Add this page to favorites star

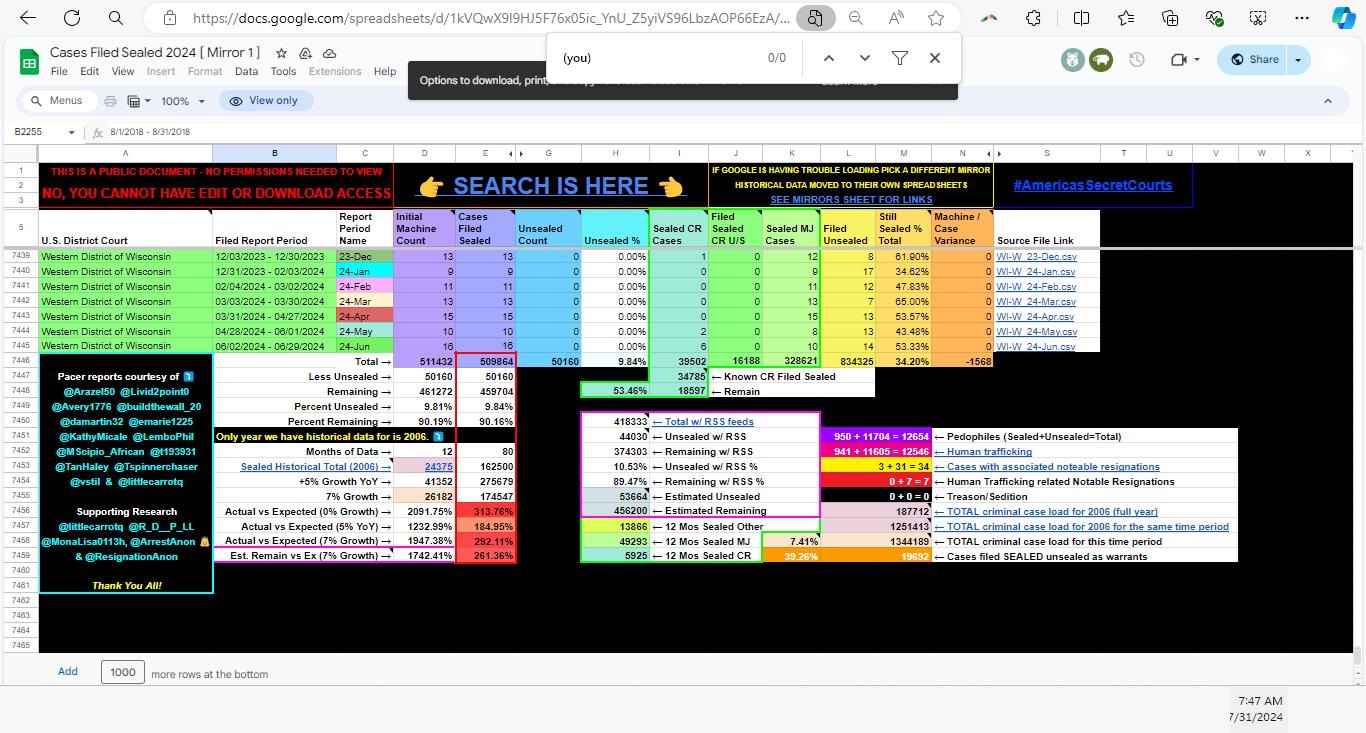coord(936,18)
